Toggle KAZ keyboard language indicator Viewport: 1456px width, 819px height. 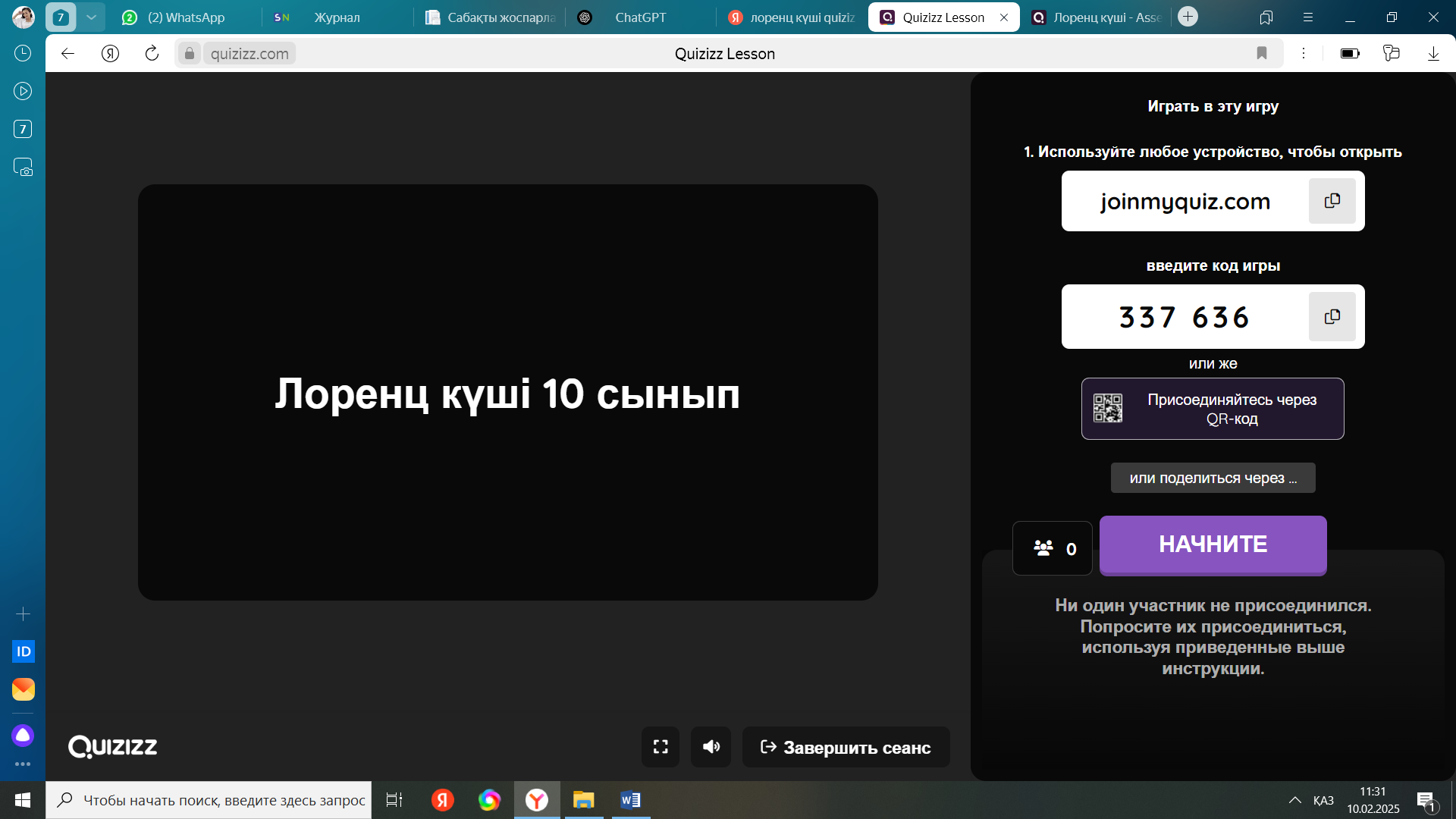[1323, 800]
